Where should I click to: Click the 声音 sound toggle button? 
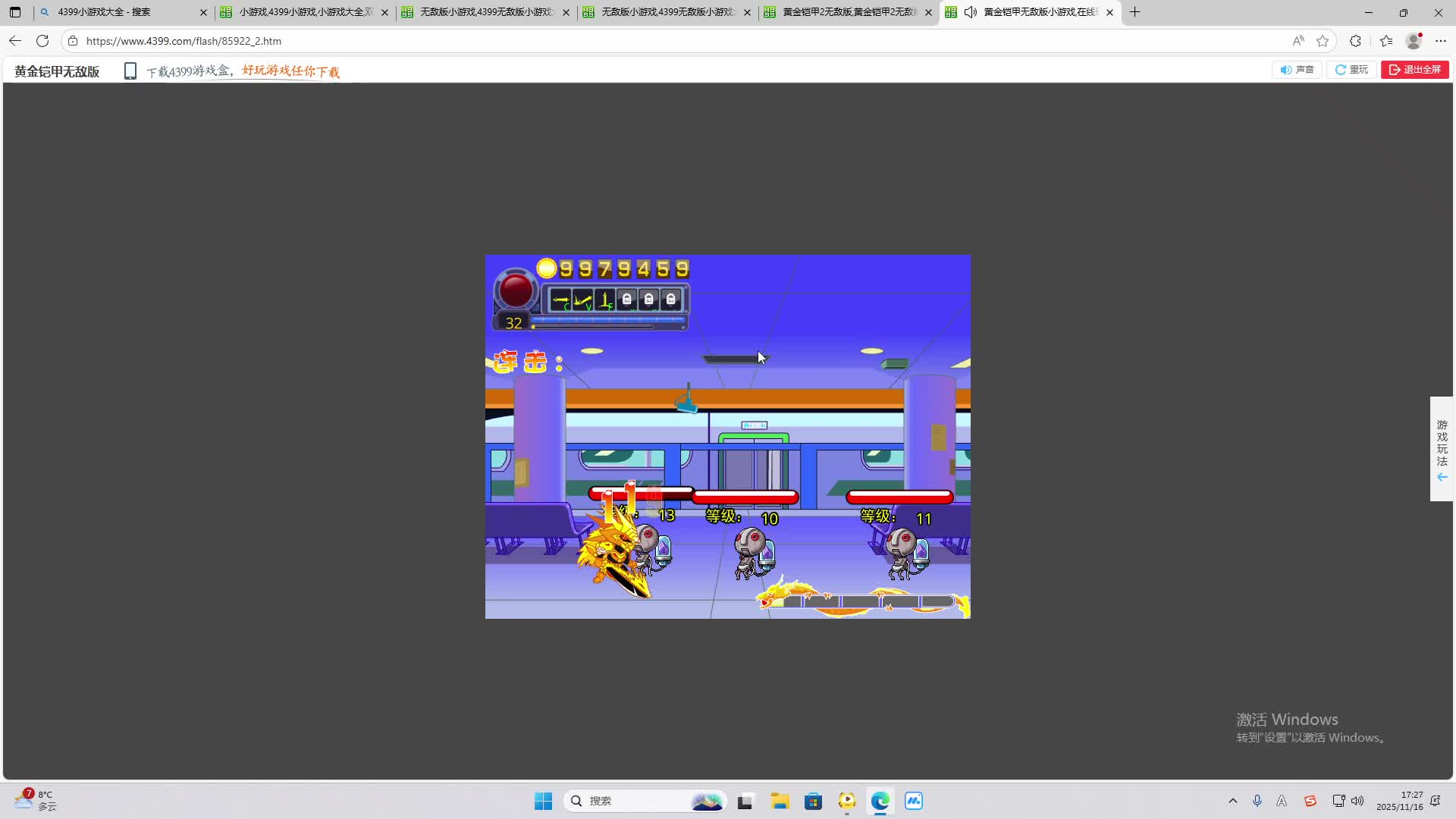coord(1297,70)
